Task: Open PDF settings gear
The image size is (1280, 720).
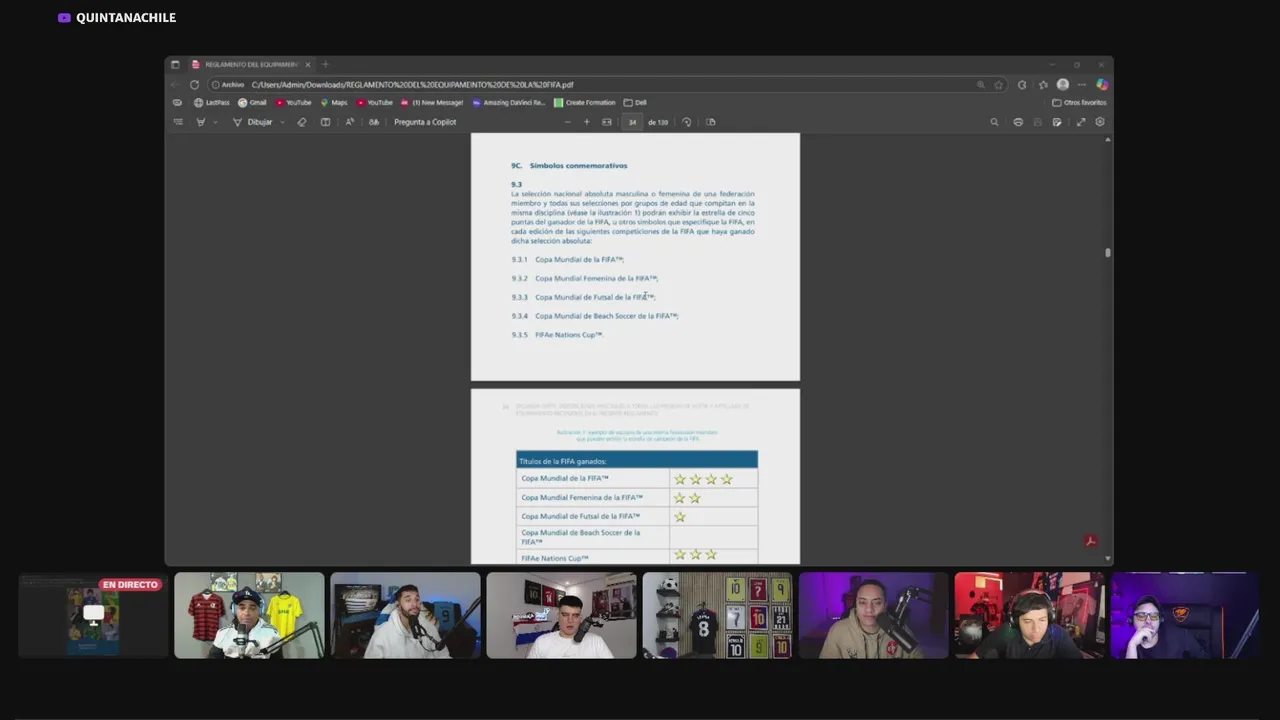Action: tap(1100, 122)
